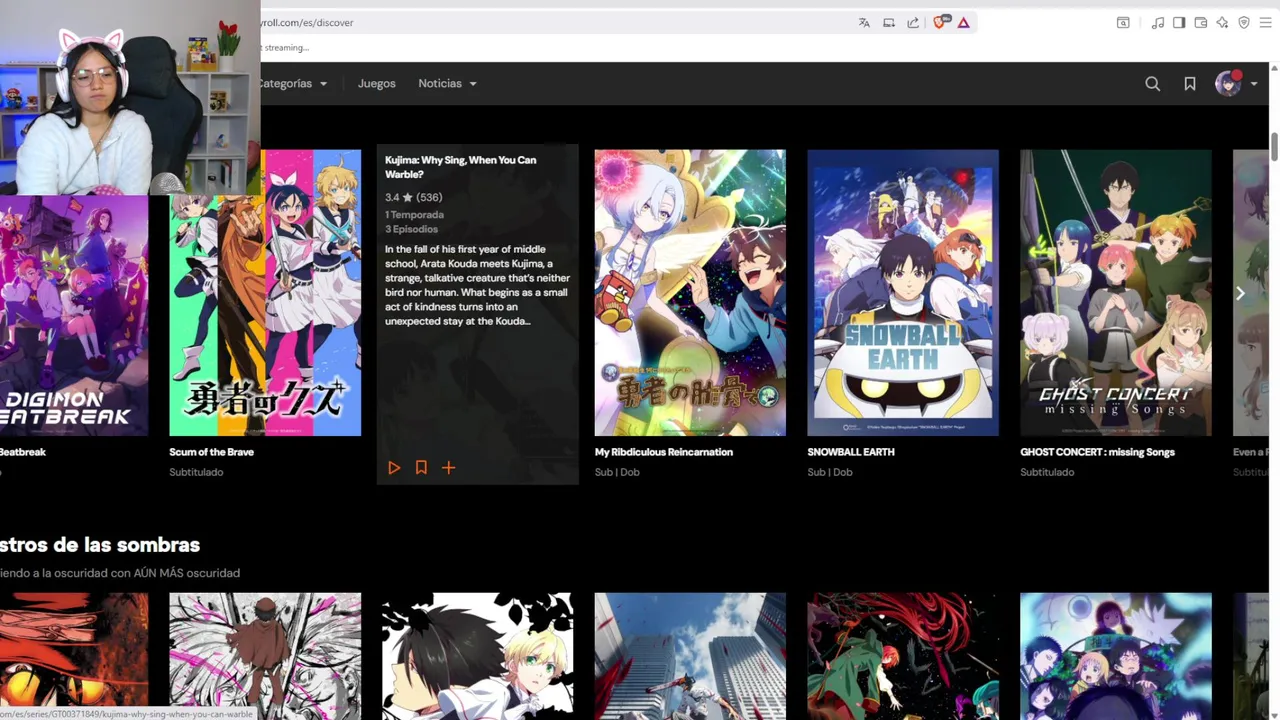This screenshot has height=720, width=1280.
Task: Open My Ribdiculous Reincarnation poster
Action: click(x=690, y=293)
